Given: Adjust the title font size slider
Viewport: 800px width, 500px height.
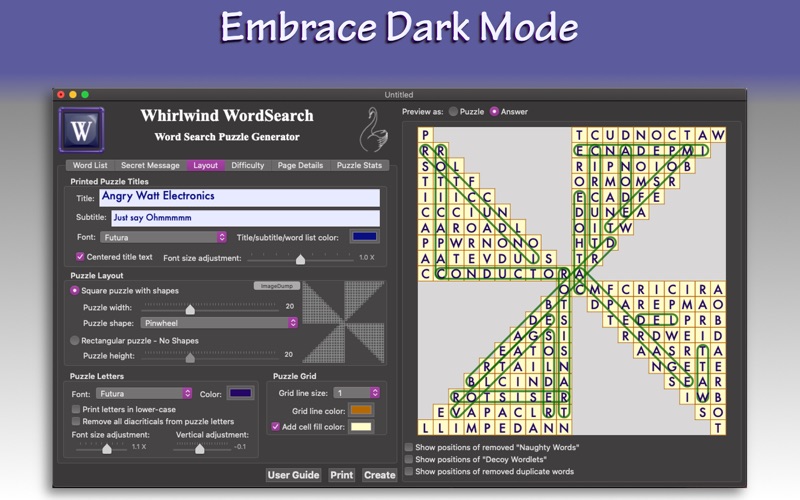Looking at the screenshot, I should [x=301, y=259].
